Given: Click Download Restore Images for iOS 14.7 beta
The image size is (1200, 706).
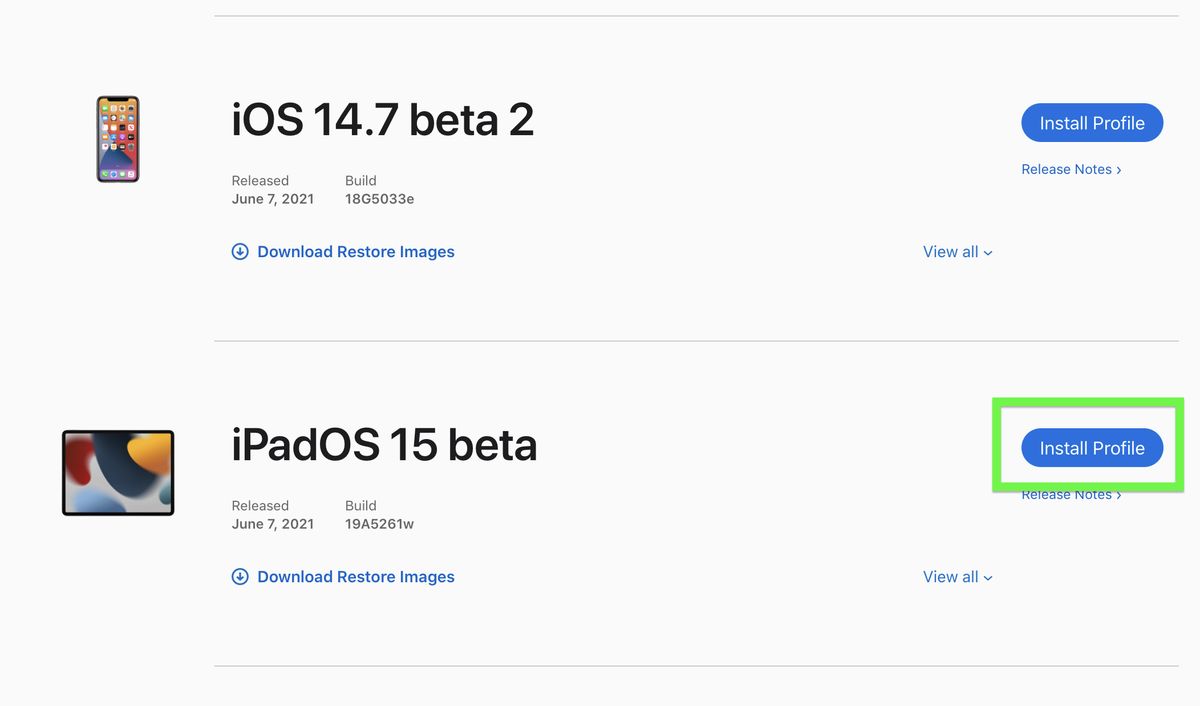Looking at the screenshot, I should coord(356,251).
